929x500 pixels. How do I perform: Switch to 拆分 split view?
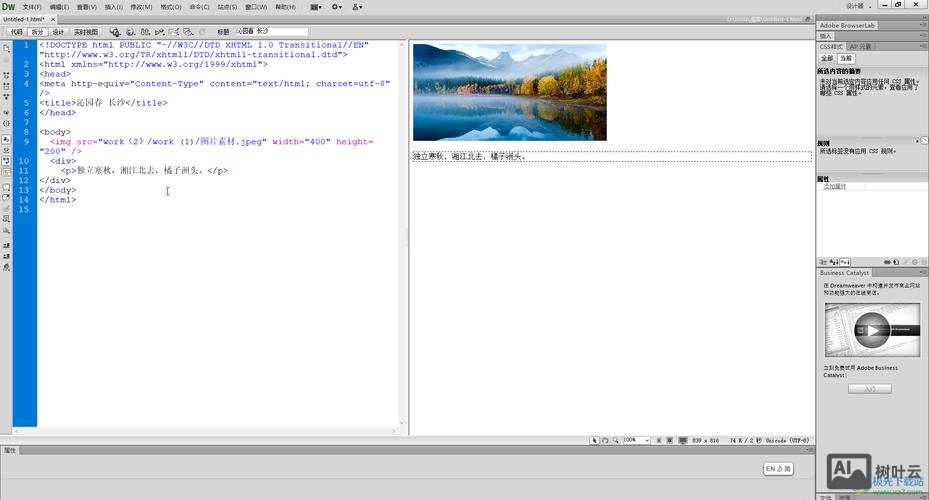(x=37, y=32)
